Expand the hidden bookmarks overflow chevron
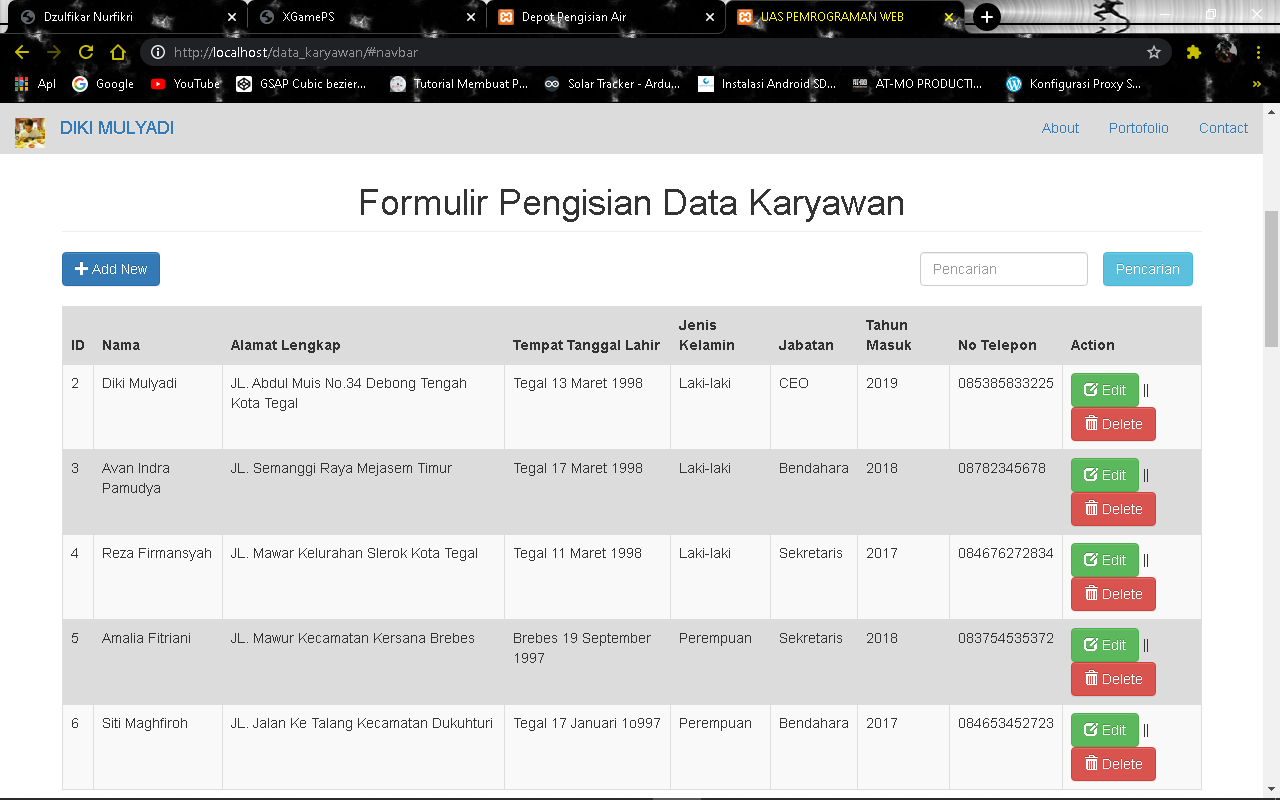1280x800 pixels. click(x=1256, y=84)
